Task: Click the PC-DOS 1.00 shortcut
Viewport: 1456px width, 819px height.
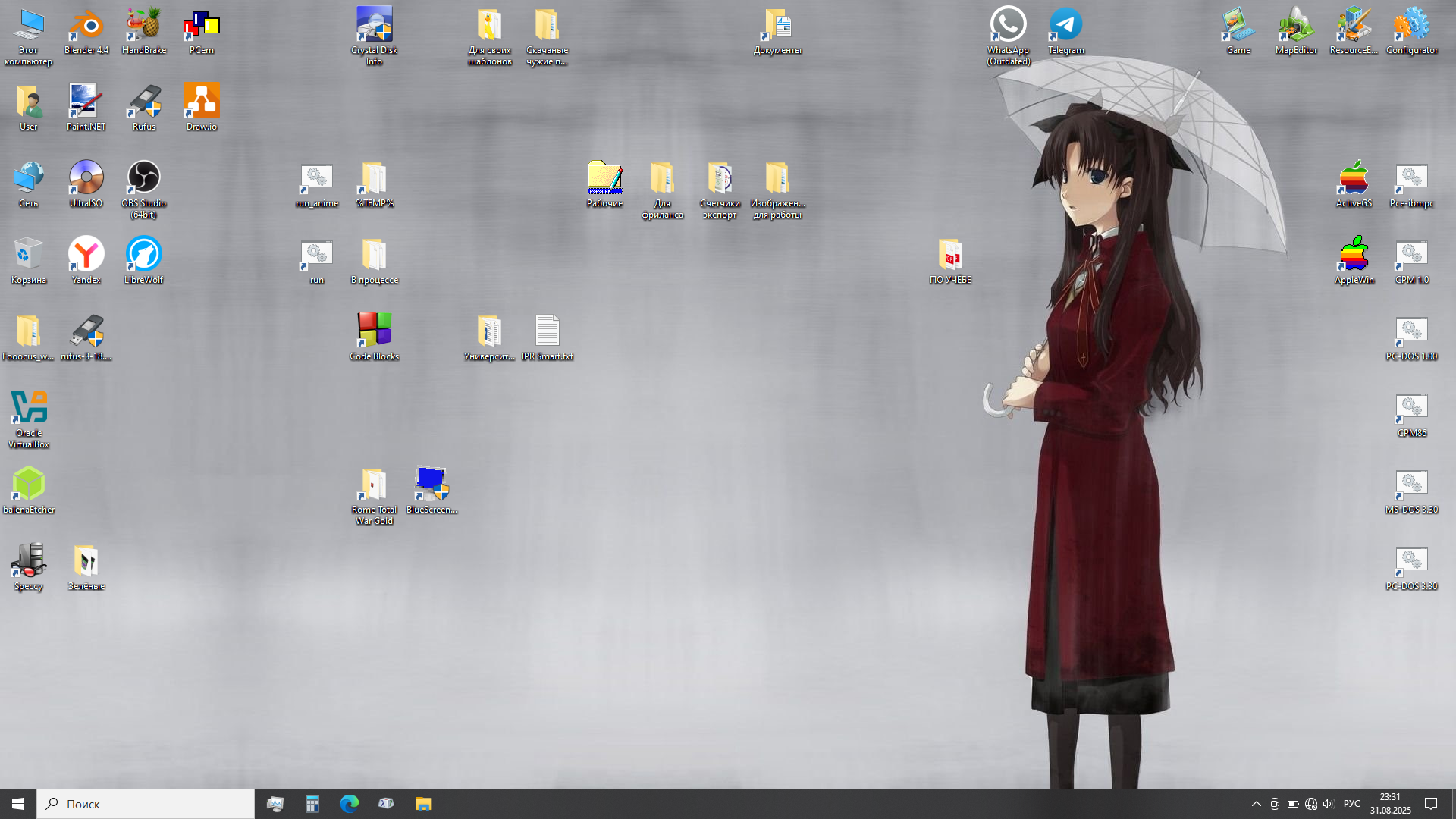Action: (x=1411, y=337)
